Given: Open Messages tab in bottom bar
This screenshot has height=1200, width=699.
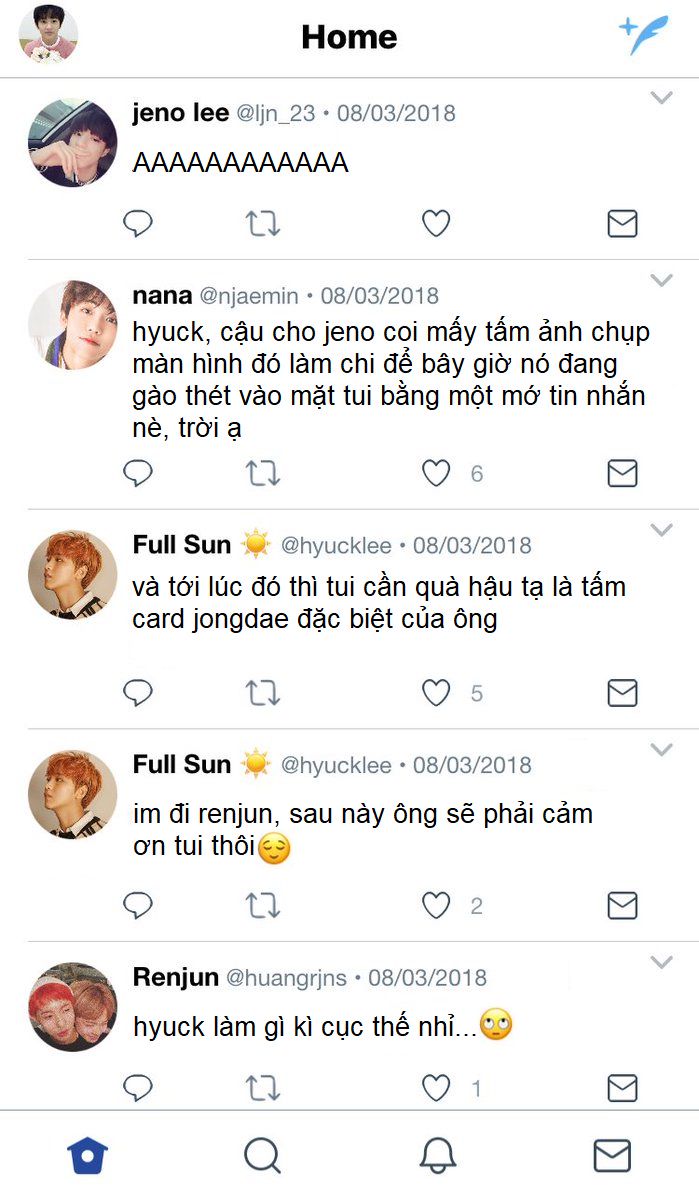Looking at the screenshot, I should coord(612,1156).
